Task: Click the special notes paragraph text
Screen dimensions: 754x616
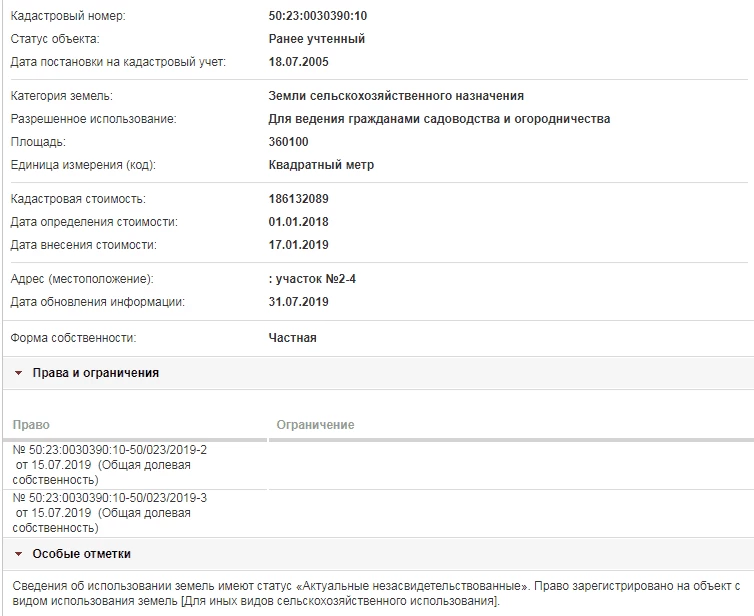Action: click(x=375, y=592)
